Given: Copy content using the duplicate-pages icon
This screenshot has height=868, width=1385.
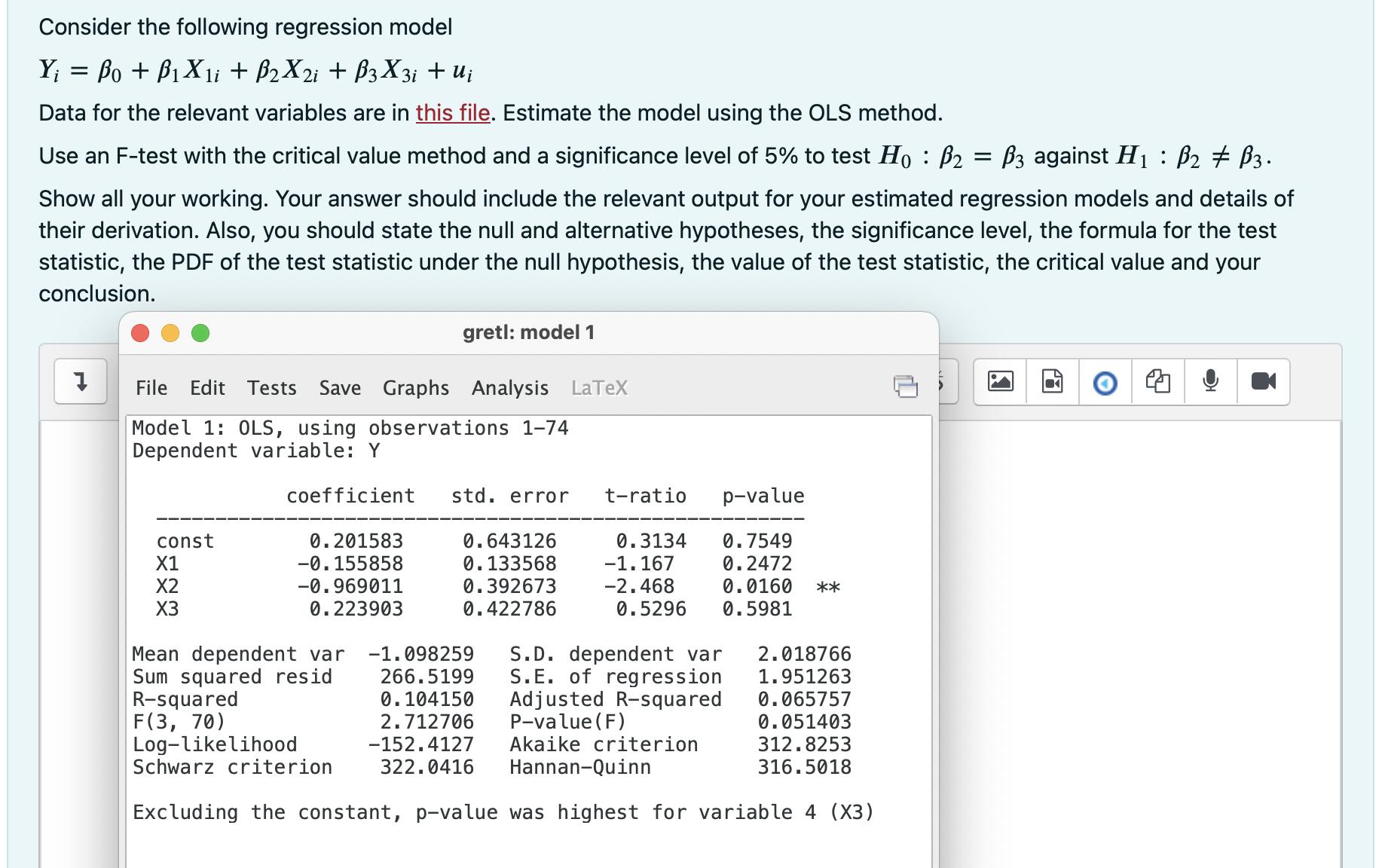Looking at the screenshot, I should (1158, 381).
